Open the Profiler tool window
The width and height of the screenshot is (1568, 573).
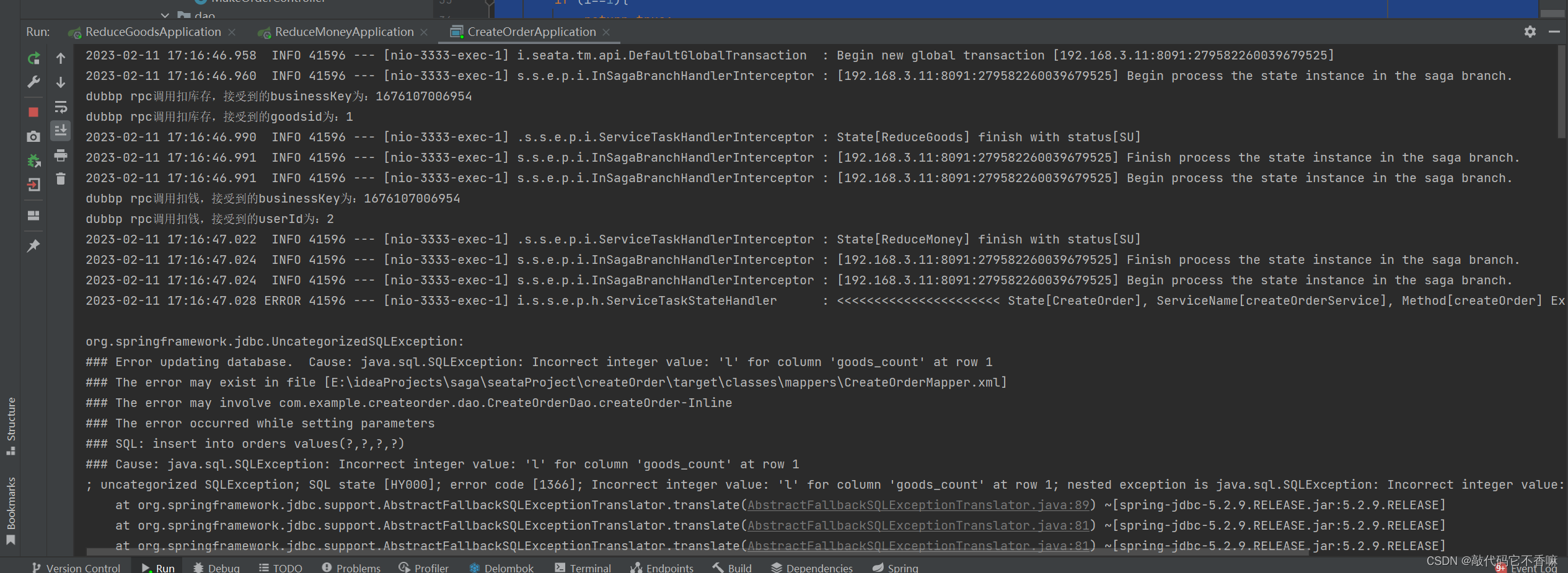pos(424,567)
